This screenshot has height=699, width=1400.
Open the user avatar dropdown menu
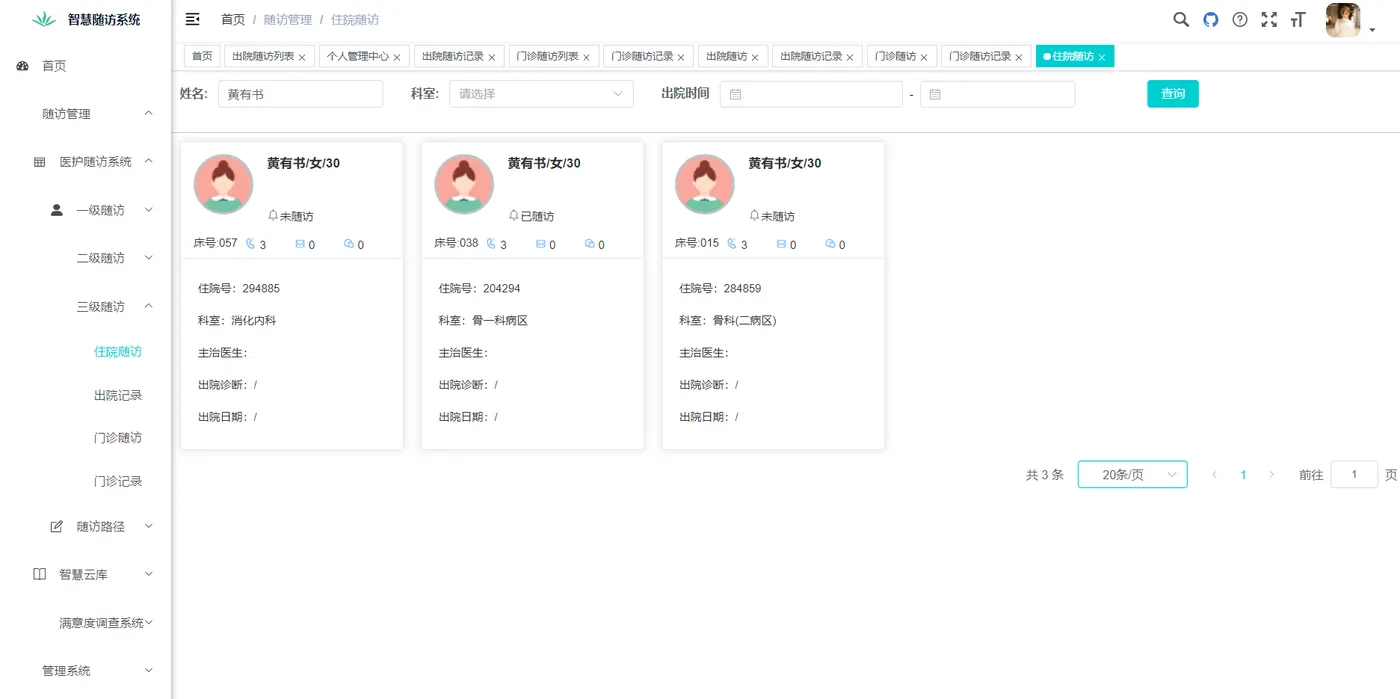[1343, 20]
